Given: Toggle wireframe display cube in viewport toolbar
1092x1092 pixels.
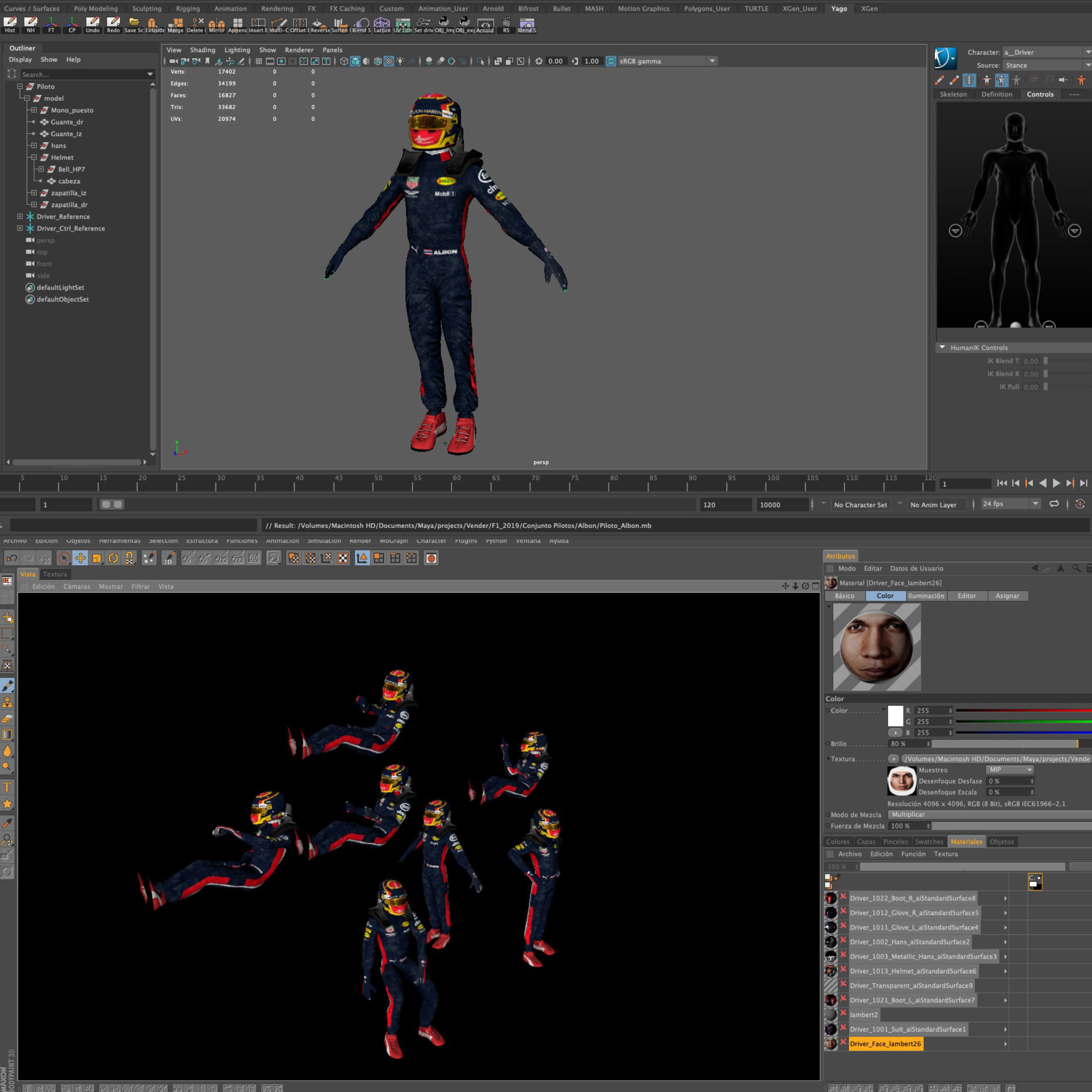Looking at the screenshot, I should [344, 61].
